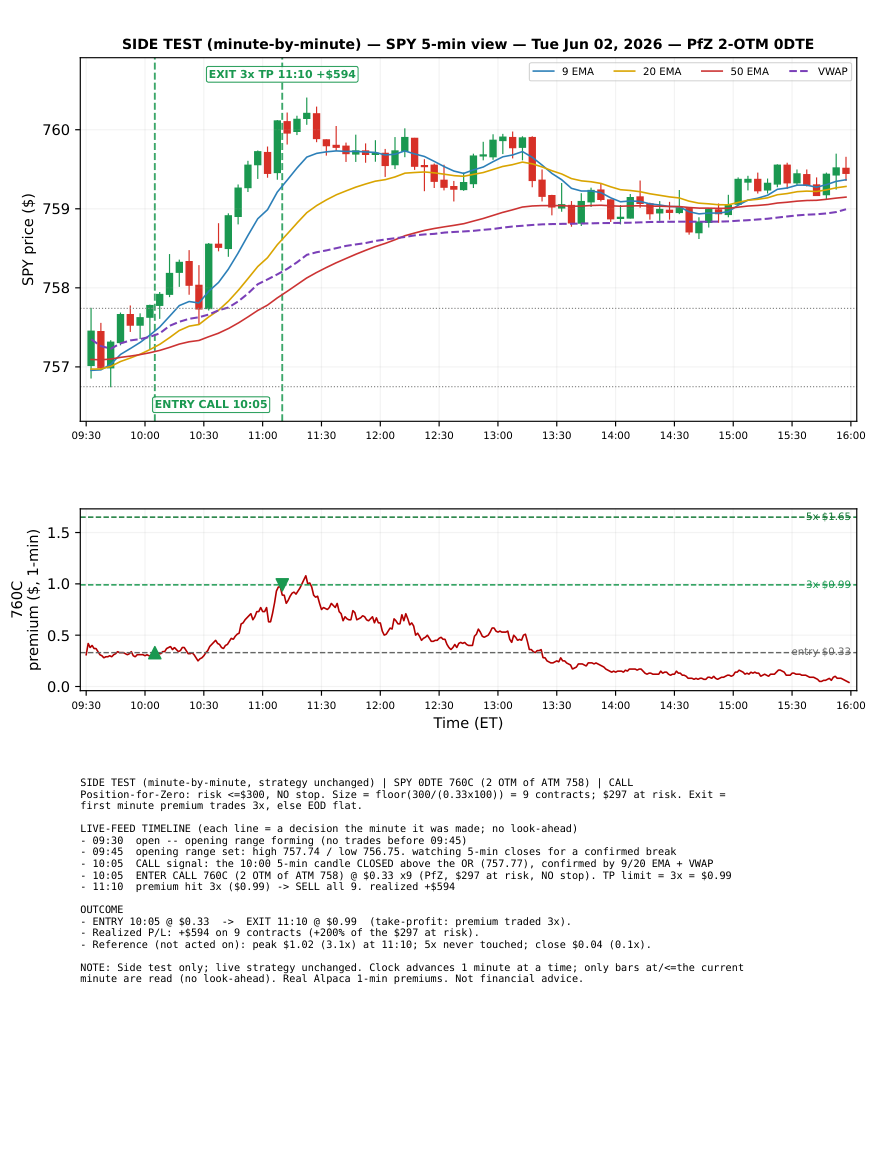Click the ENTRY CALL 10:05 label
The height and width of the screenshot is (1155, 893).
click(211, 404)
